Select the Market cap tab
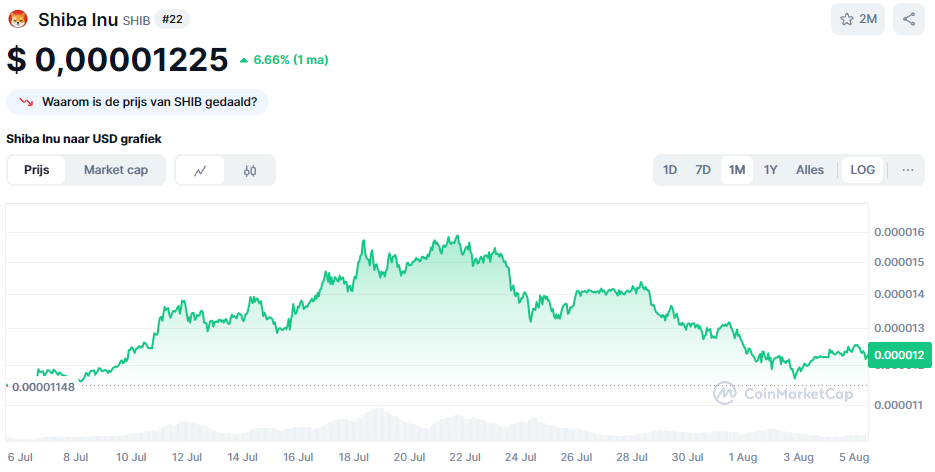Screen dimensions: 935x472 click(116, 170)
